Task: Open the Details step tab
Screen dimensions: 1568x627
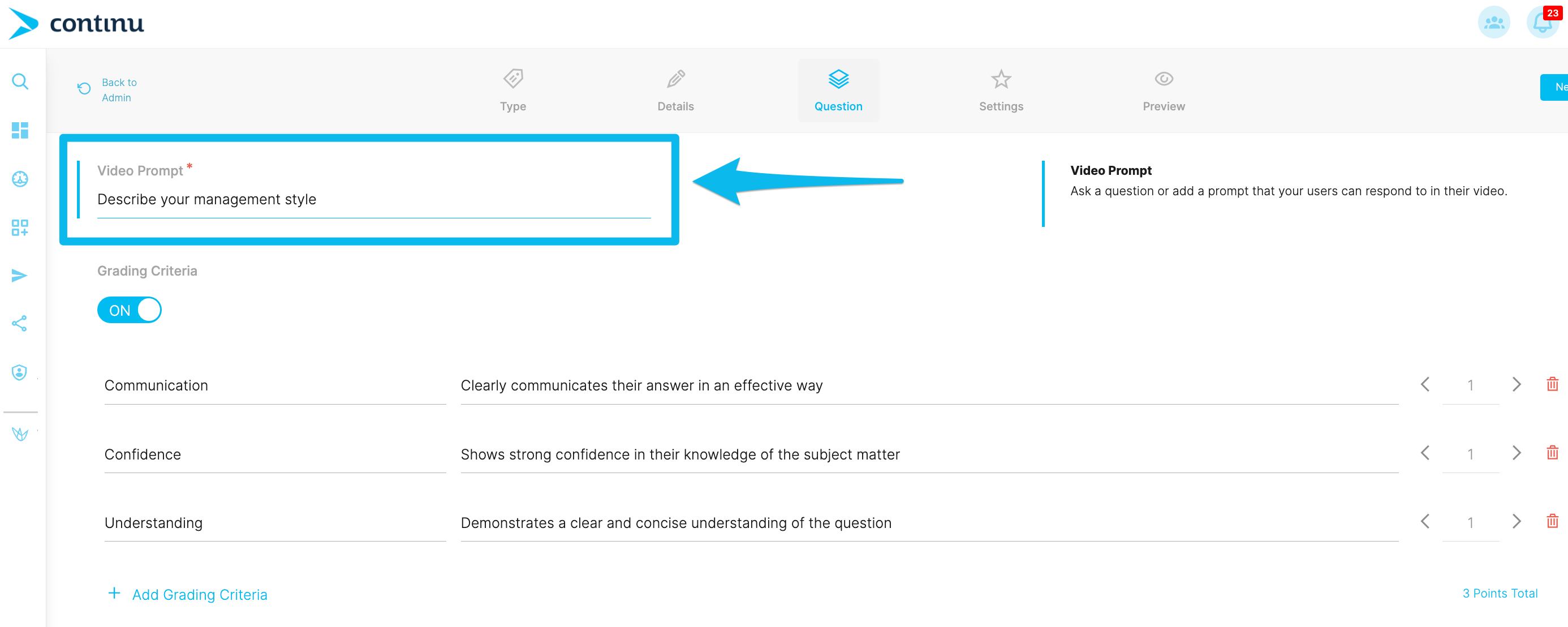Action: [675, 91]
